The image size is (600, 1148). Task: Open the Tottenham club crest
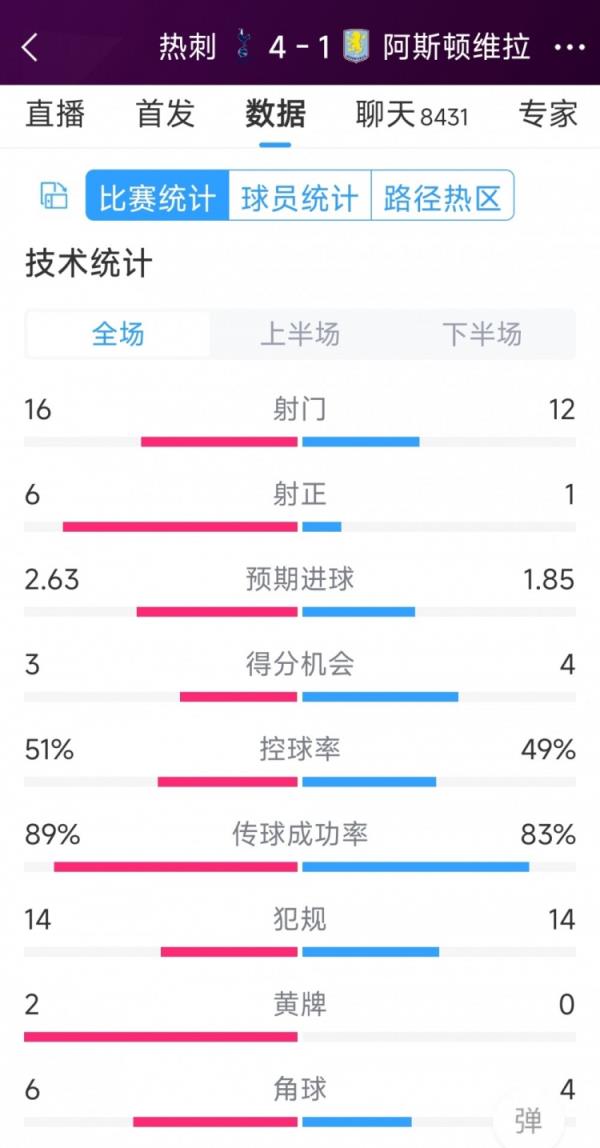[x=243, y=47]
